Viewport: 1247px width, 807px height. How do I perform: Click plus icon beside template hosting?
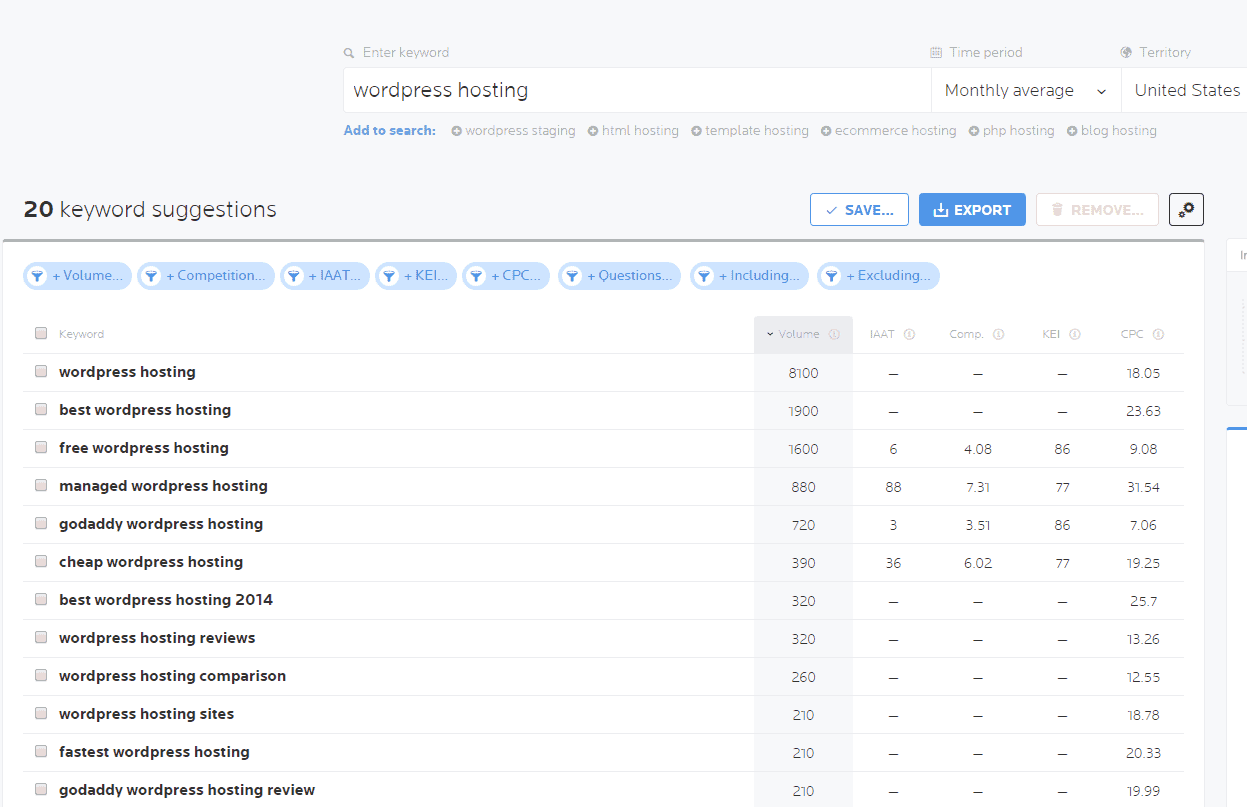click(x=697, y=131)
